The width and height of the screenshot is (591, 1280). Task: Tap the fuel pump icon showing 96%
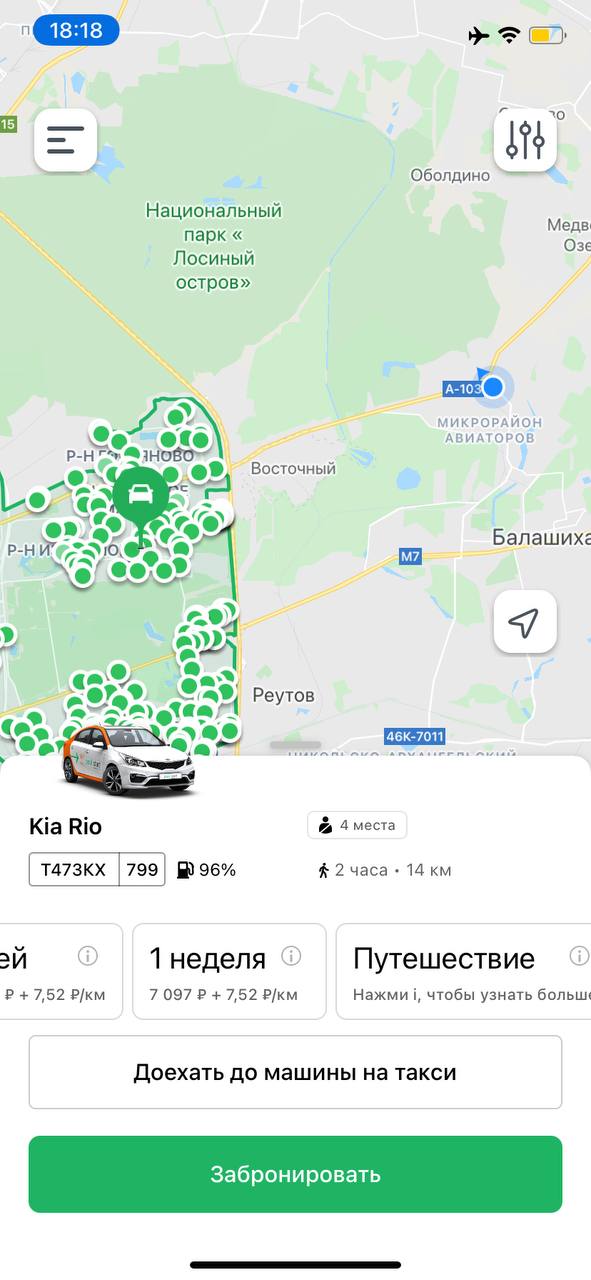pyautogui.click(x=186, y=870)
